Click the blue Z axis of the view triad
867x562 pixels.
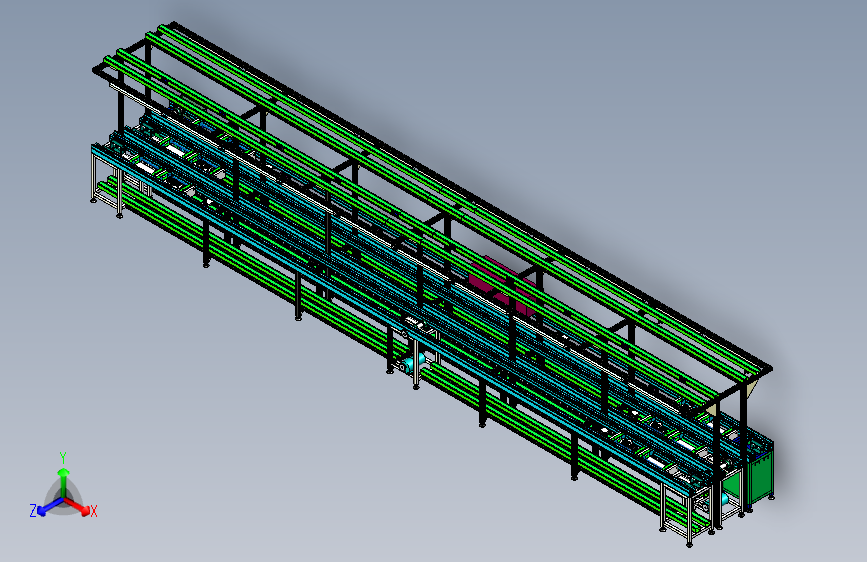coord(49,507)
